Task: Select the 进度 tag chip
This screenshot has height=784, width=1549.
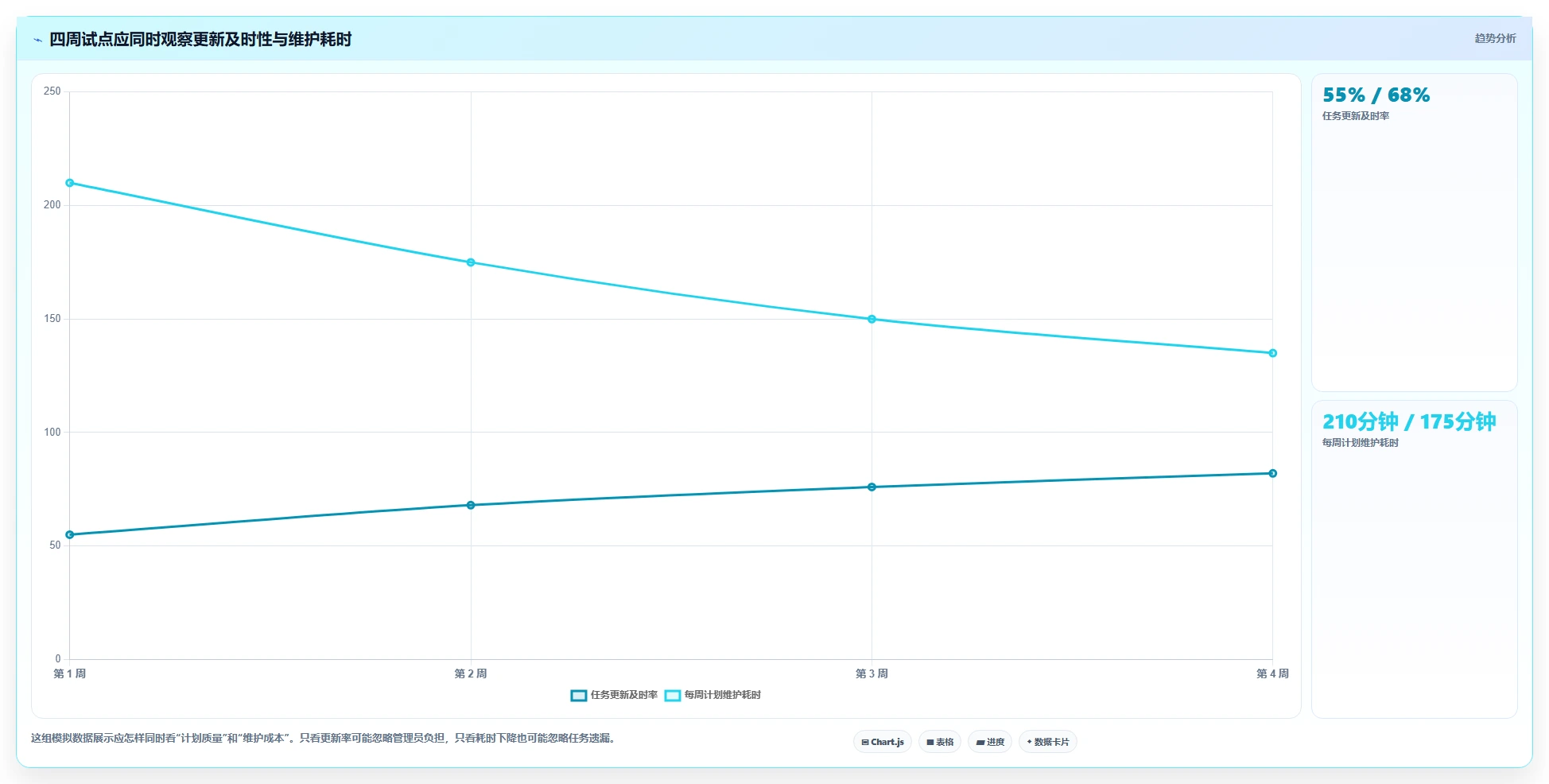Action: tap(990, 742)
